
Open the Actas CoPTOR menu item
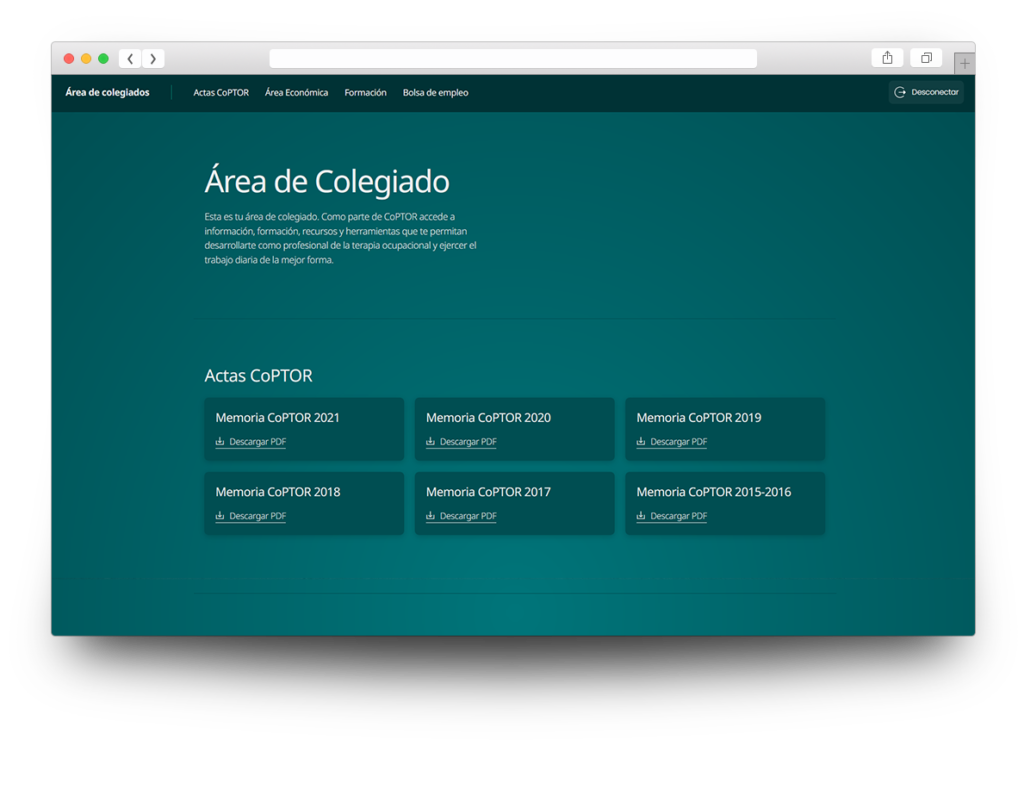(221, 93)
